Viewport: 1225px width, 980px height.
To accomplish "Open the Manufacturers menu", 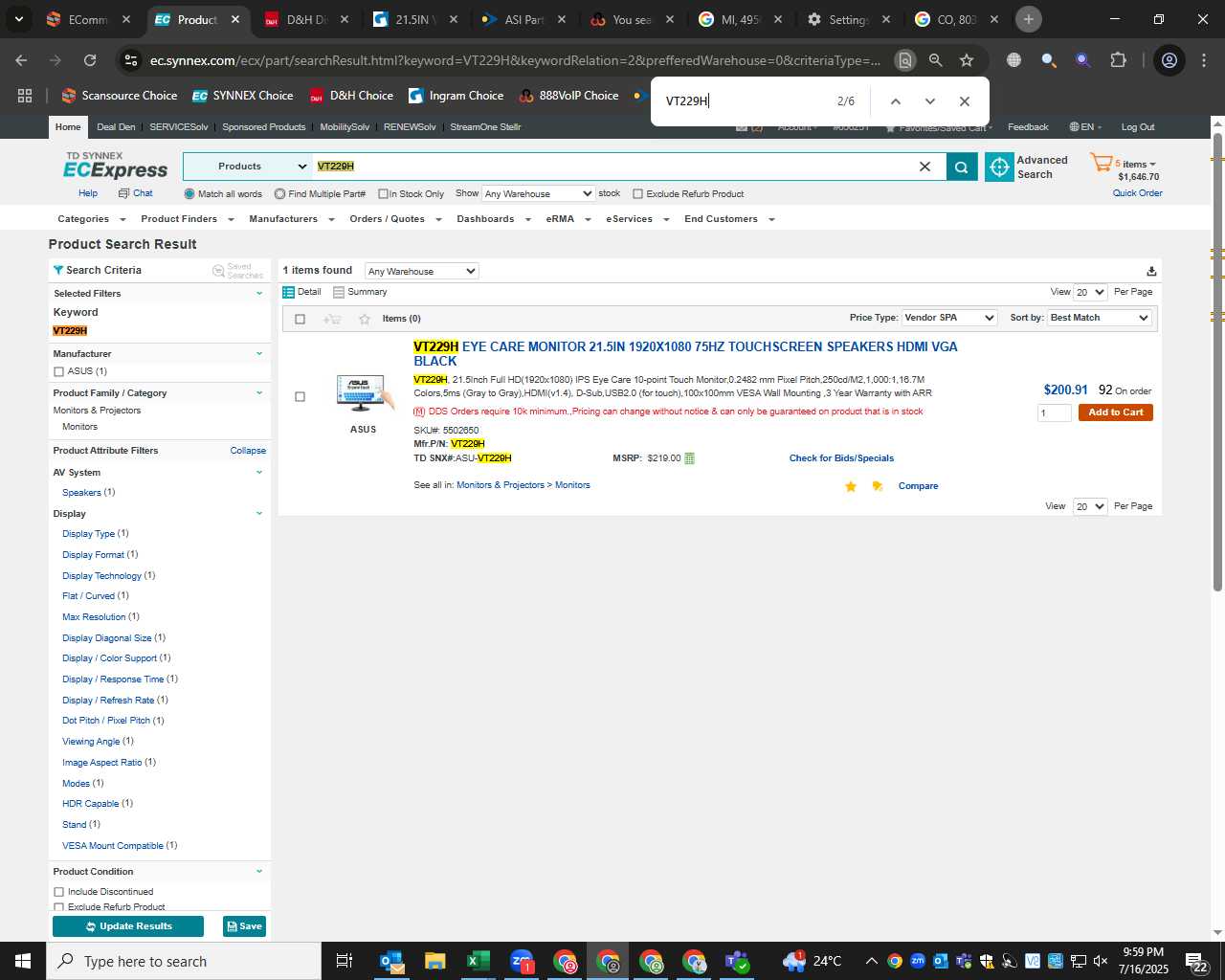I will pyautogui.click(x=291, y=219).
